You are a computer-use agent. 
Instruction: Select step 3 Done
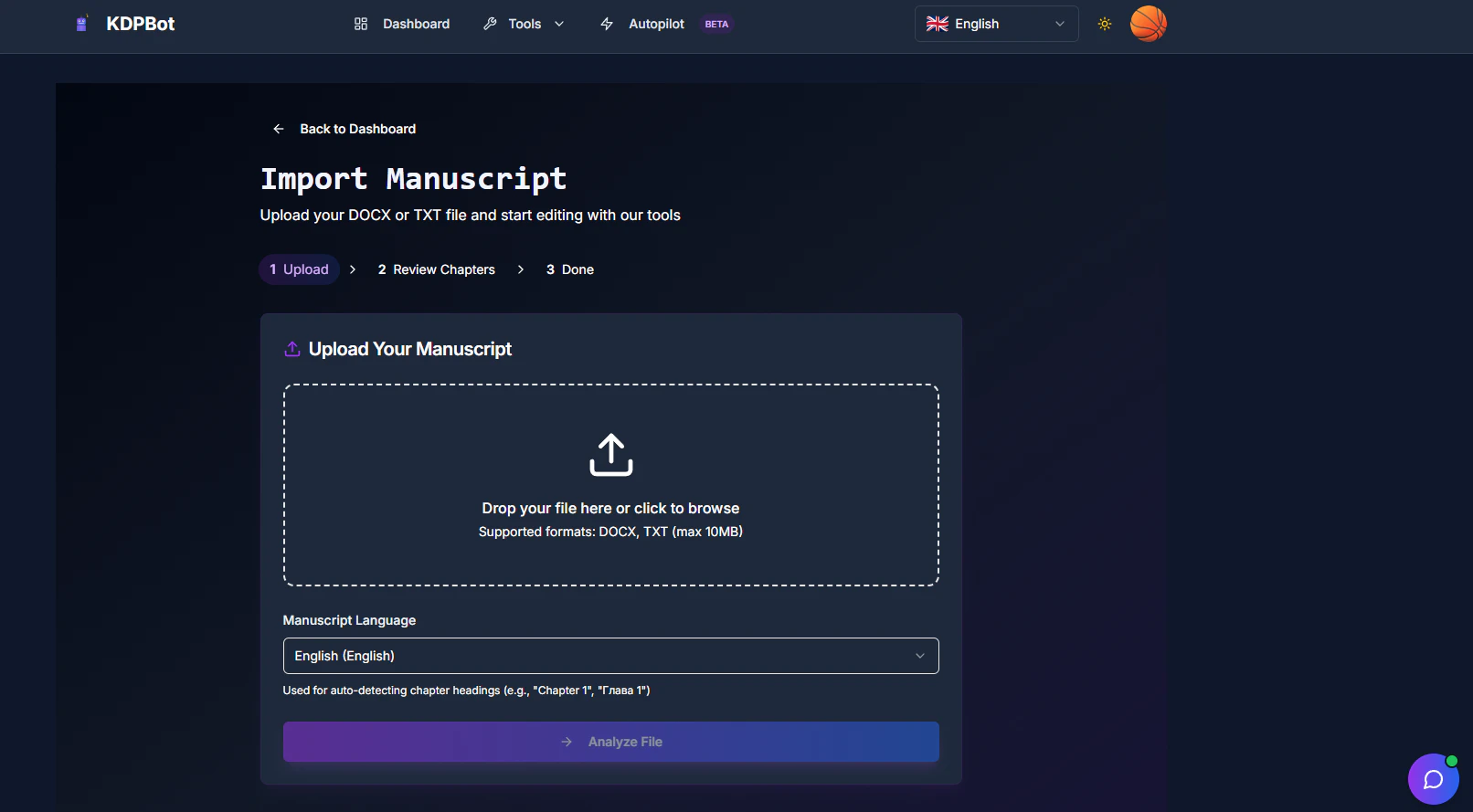pyautogui.click(x=570, y=269)
